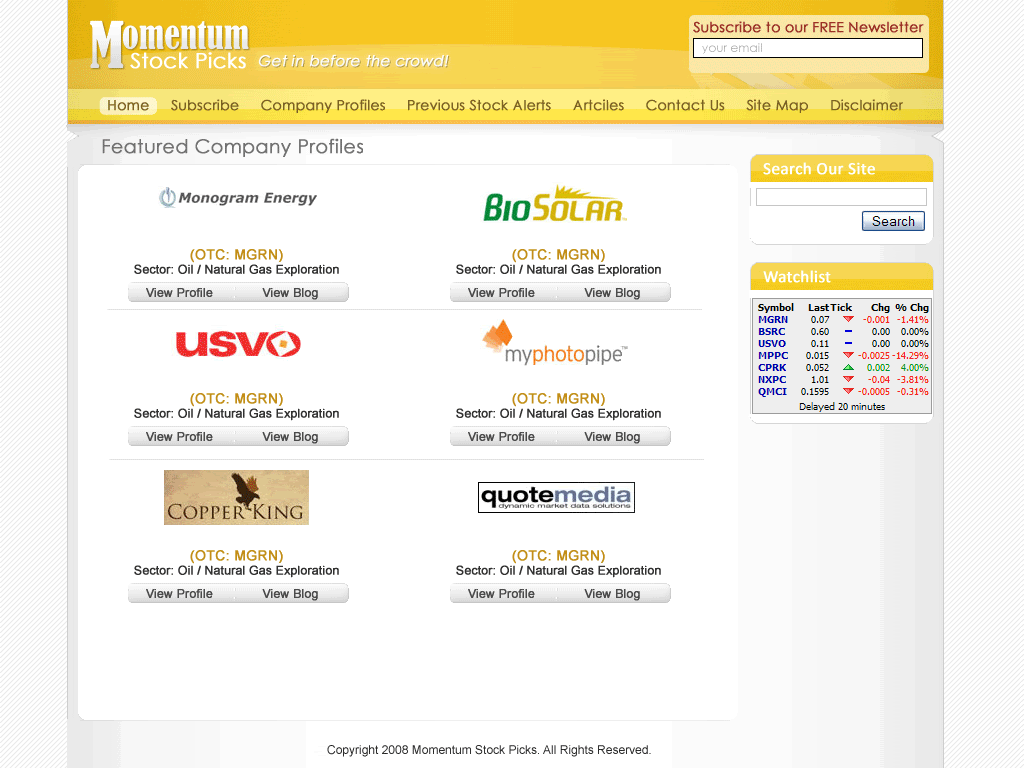Open the MGRN symbol in watchlist
The width and height of the screenshot is (1024, 768).
coord(773,319)
